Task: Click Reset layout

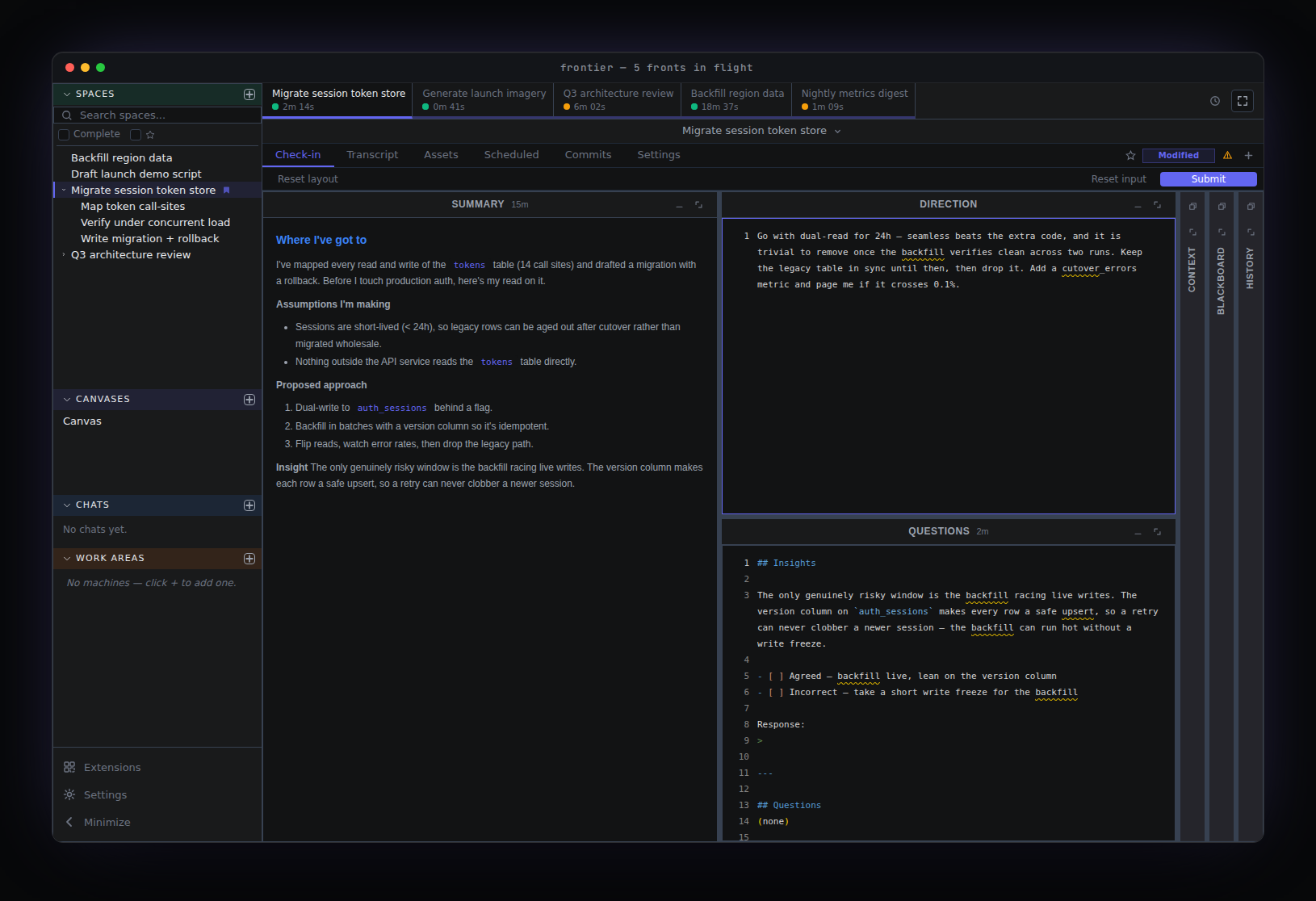Action: pyautogui.click(x=308, y=179)
